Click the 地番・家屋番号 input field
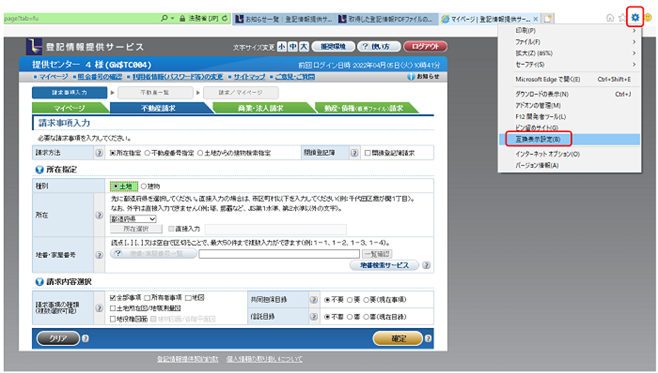Screen dimensions: 658x373 click(x=279, y=254)
